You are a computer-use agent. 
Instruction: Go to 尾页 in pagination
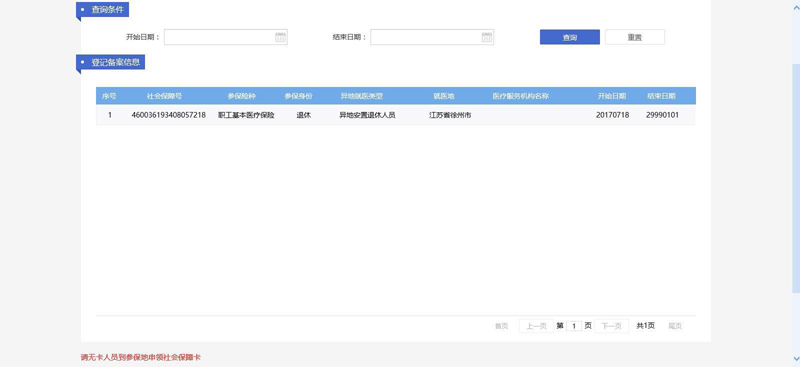point(675,326)
